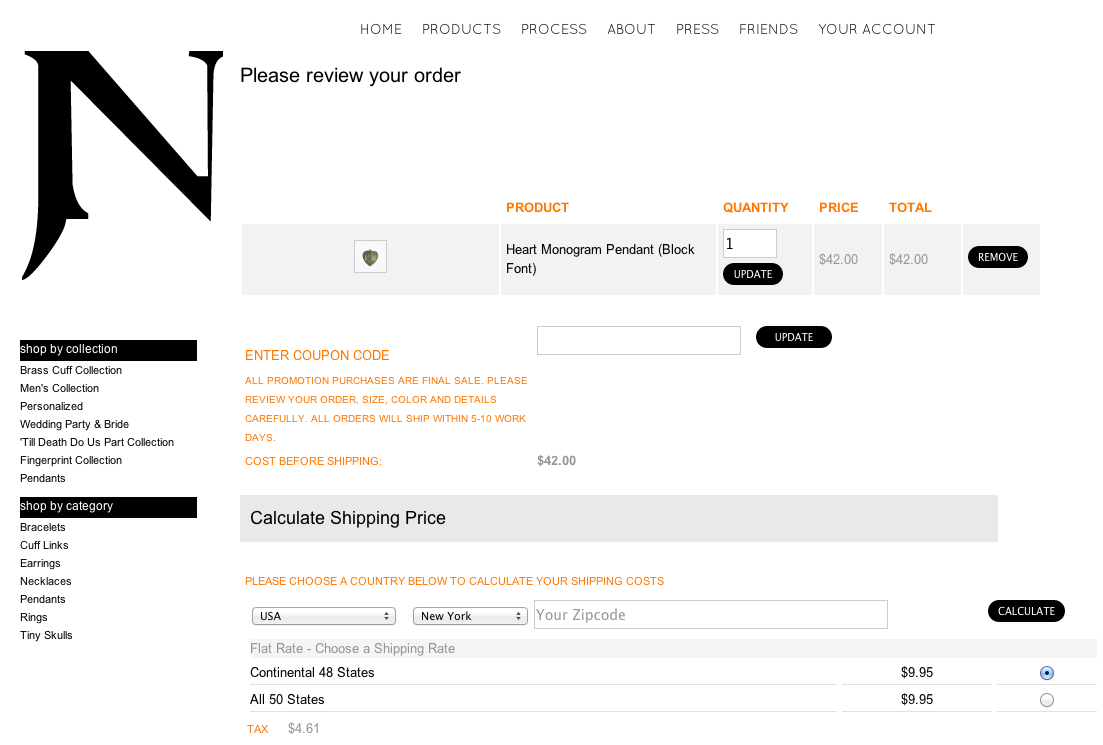The image size is (1103, 745).
Task: Hit the CALCULATE shipping button
Action: 1026,611
